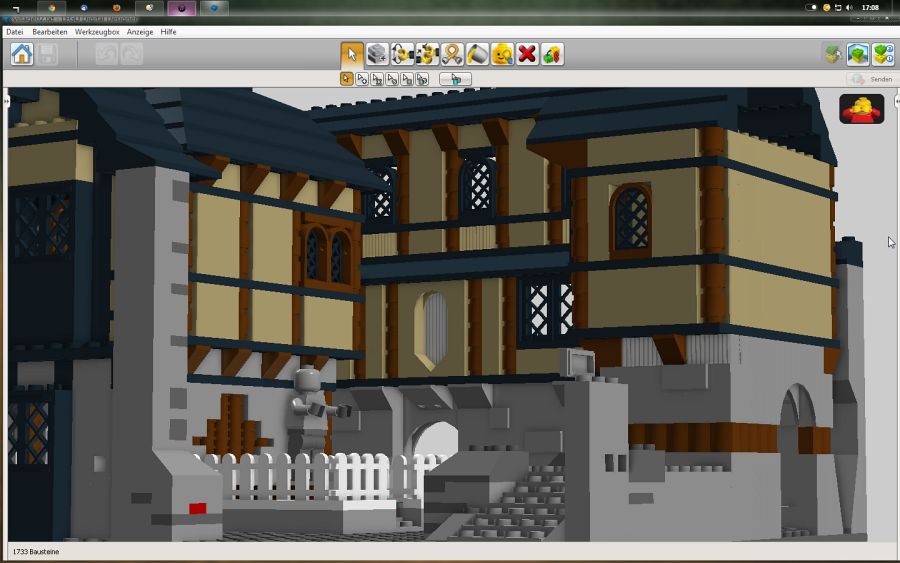Open the Werkzeugbox menu
Screen dimensions: 900x563
97,32
